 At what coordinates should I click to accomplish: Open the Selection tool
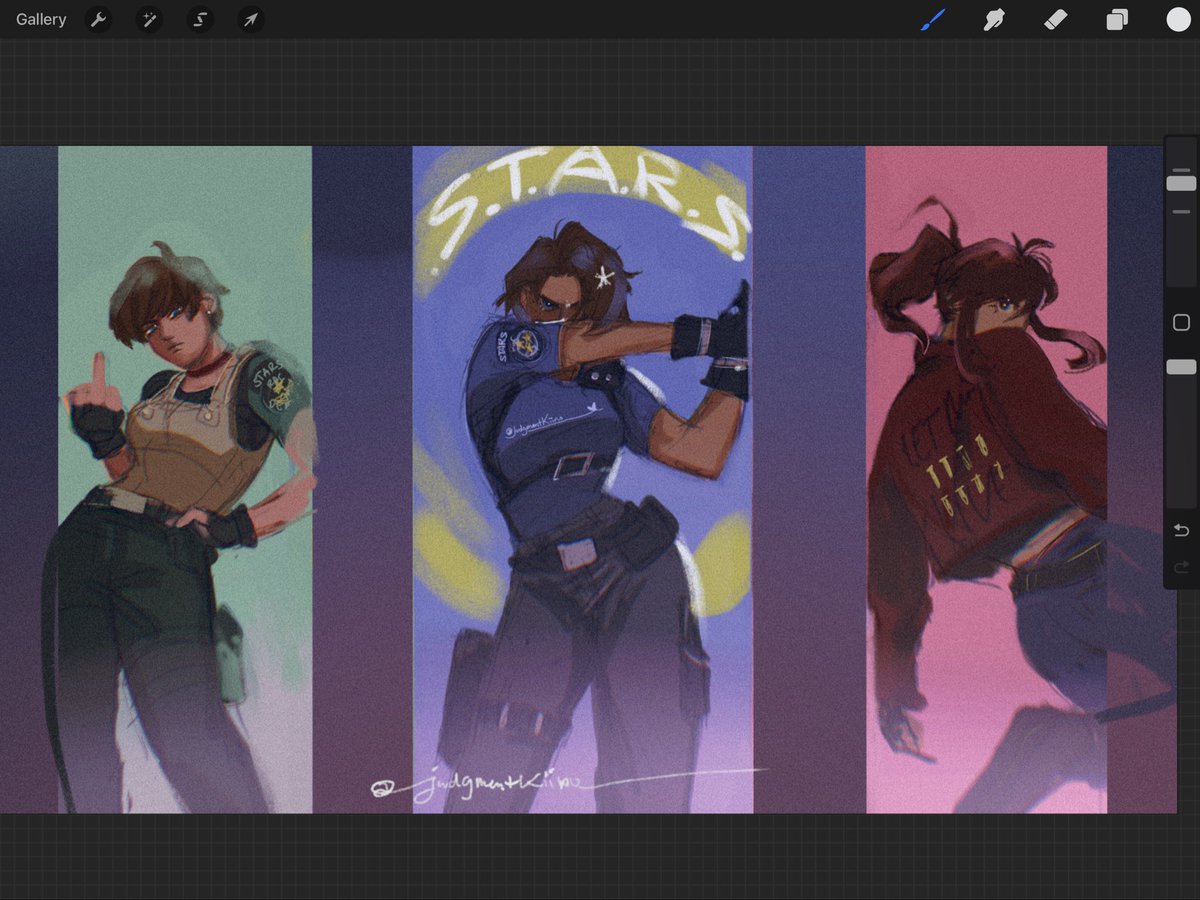click(x=200, y=19)
